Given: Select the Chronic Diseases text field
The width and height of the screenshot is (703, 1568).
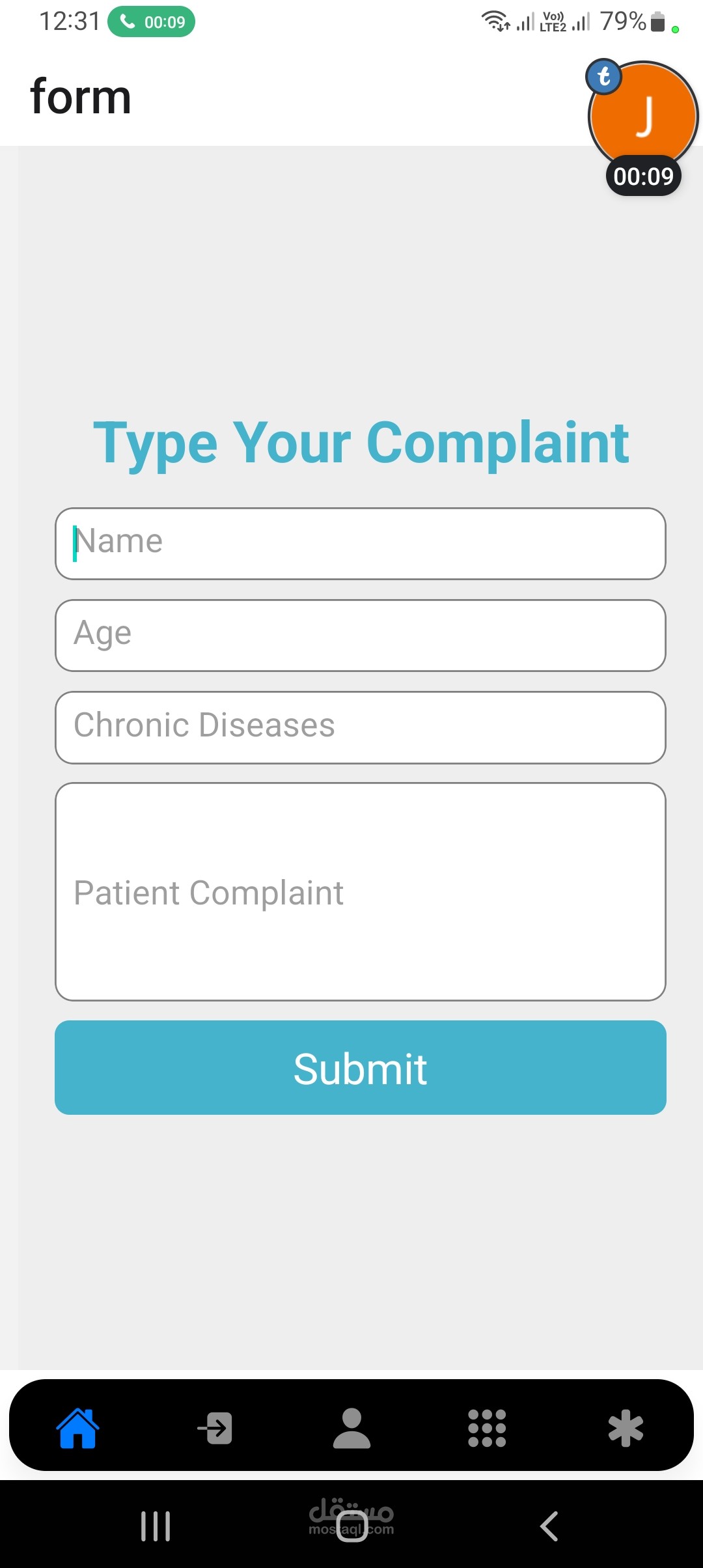Looking at the screenshot, I should [x=361, y=727].
